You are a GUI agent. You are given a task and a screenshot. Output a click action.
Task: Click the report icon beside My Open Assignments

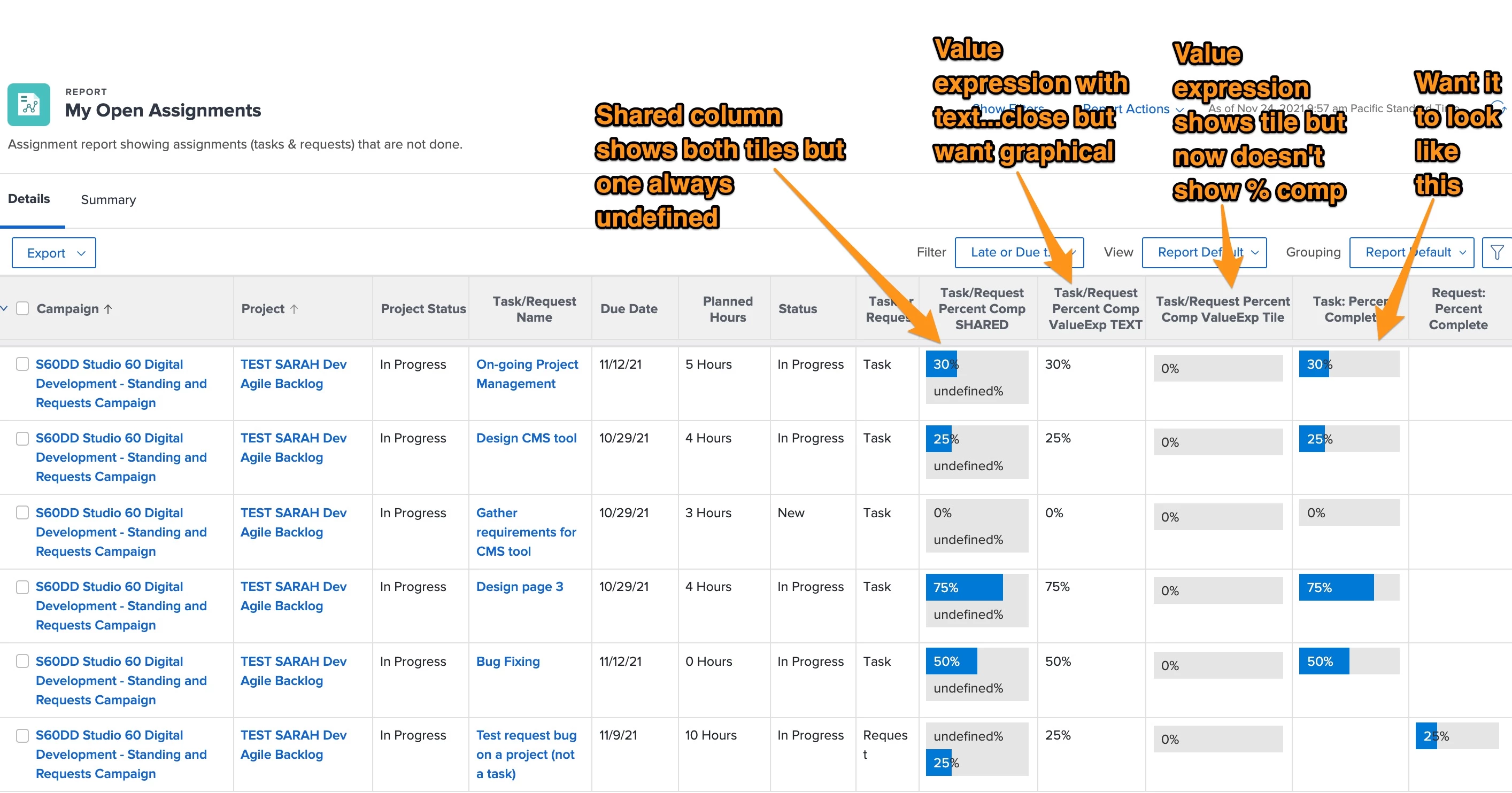(x=28, y=105)
